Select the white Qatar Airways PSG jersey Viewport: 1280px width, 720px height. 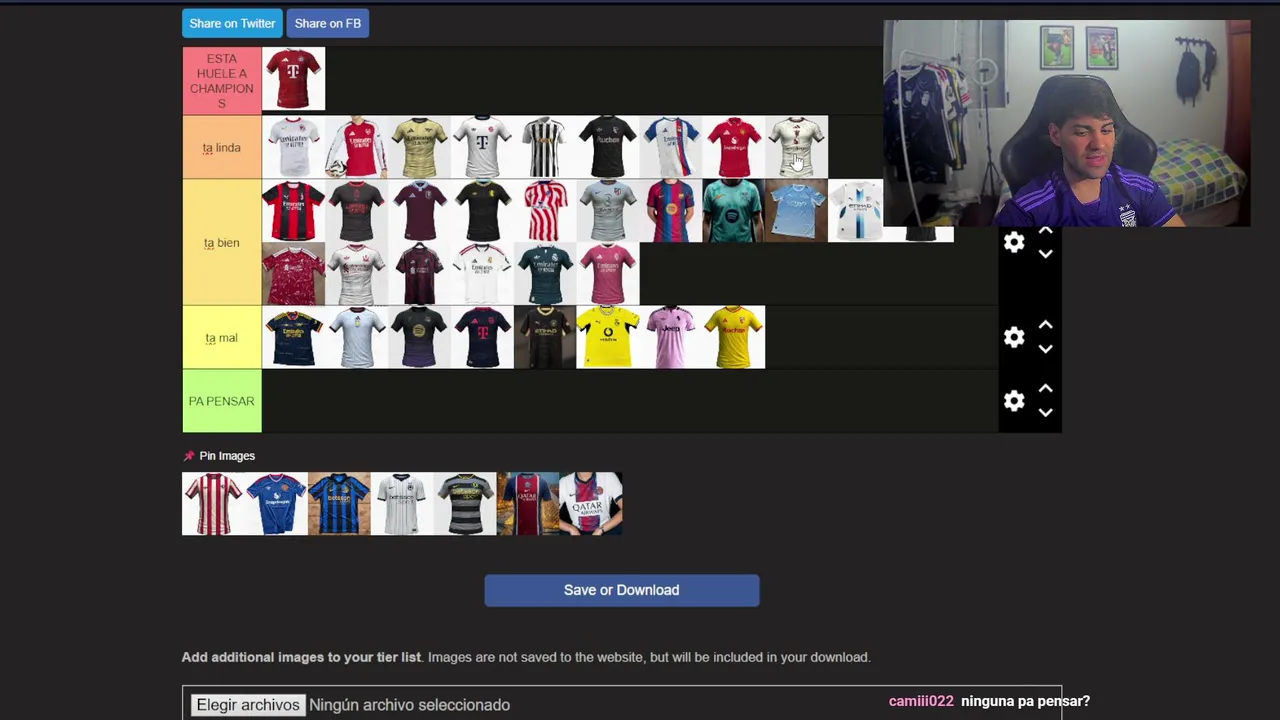tap(591, 504)
